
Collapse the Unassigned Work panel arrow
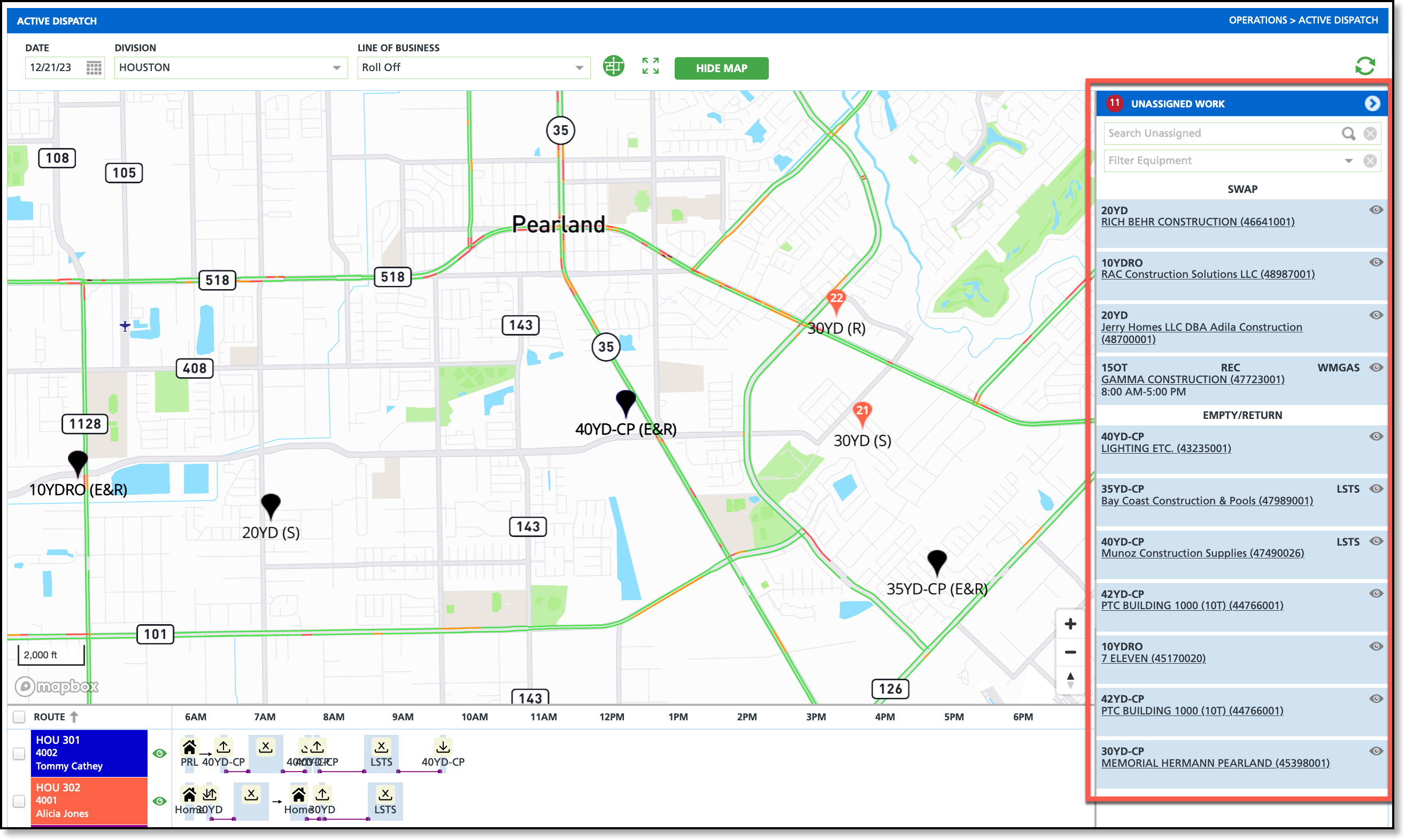1372,104
